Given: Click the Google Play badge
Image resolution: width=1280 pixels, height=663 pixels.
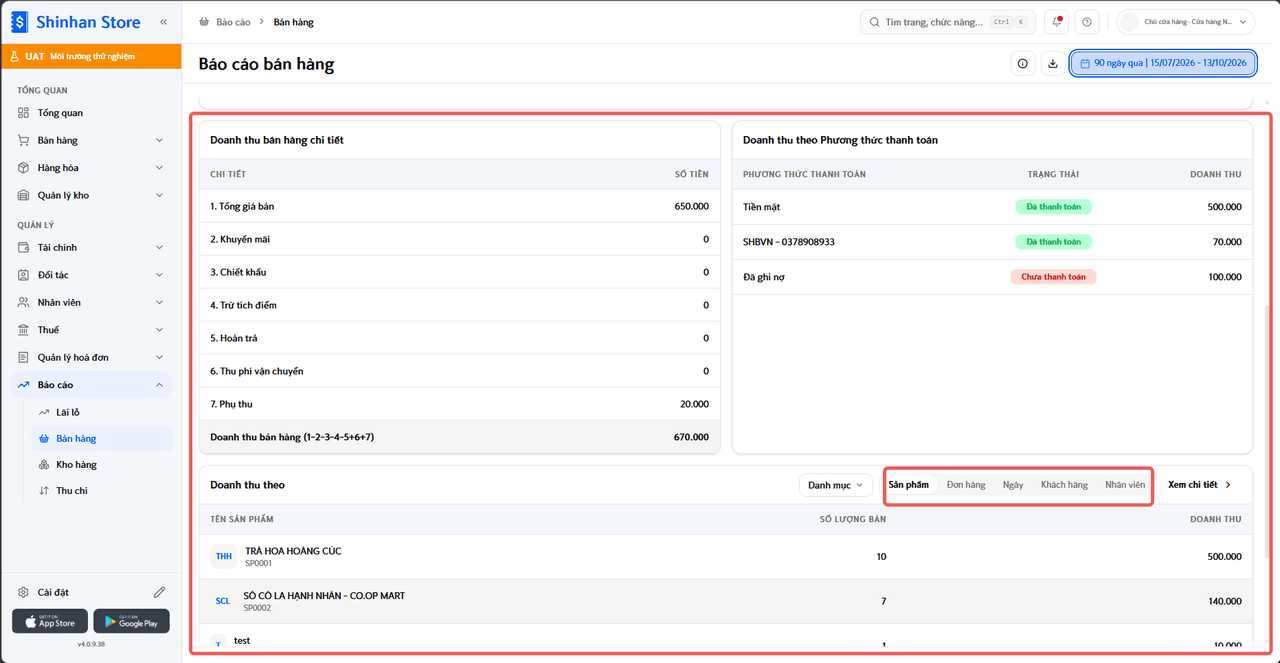Looking at the screenshot, I should click(x=131, y=621).
